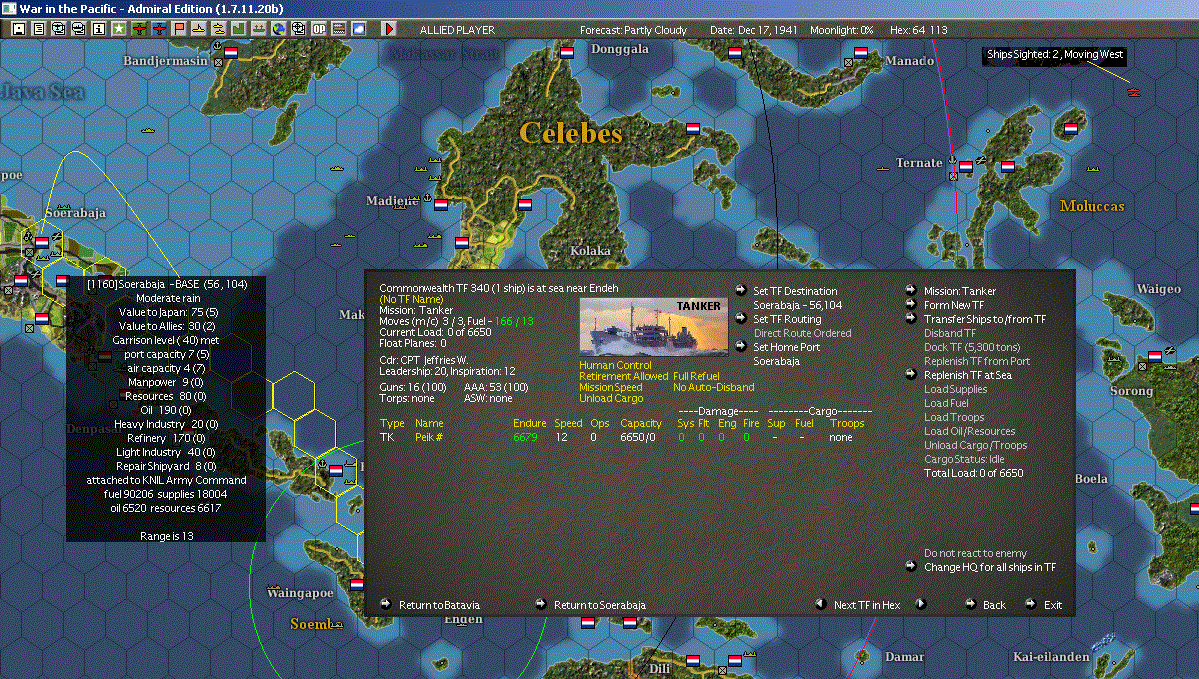Exit the task force dialog
The image size is (1199, 679).
pyautogui.click(x=1053, y=605)
